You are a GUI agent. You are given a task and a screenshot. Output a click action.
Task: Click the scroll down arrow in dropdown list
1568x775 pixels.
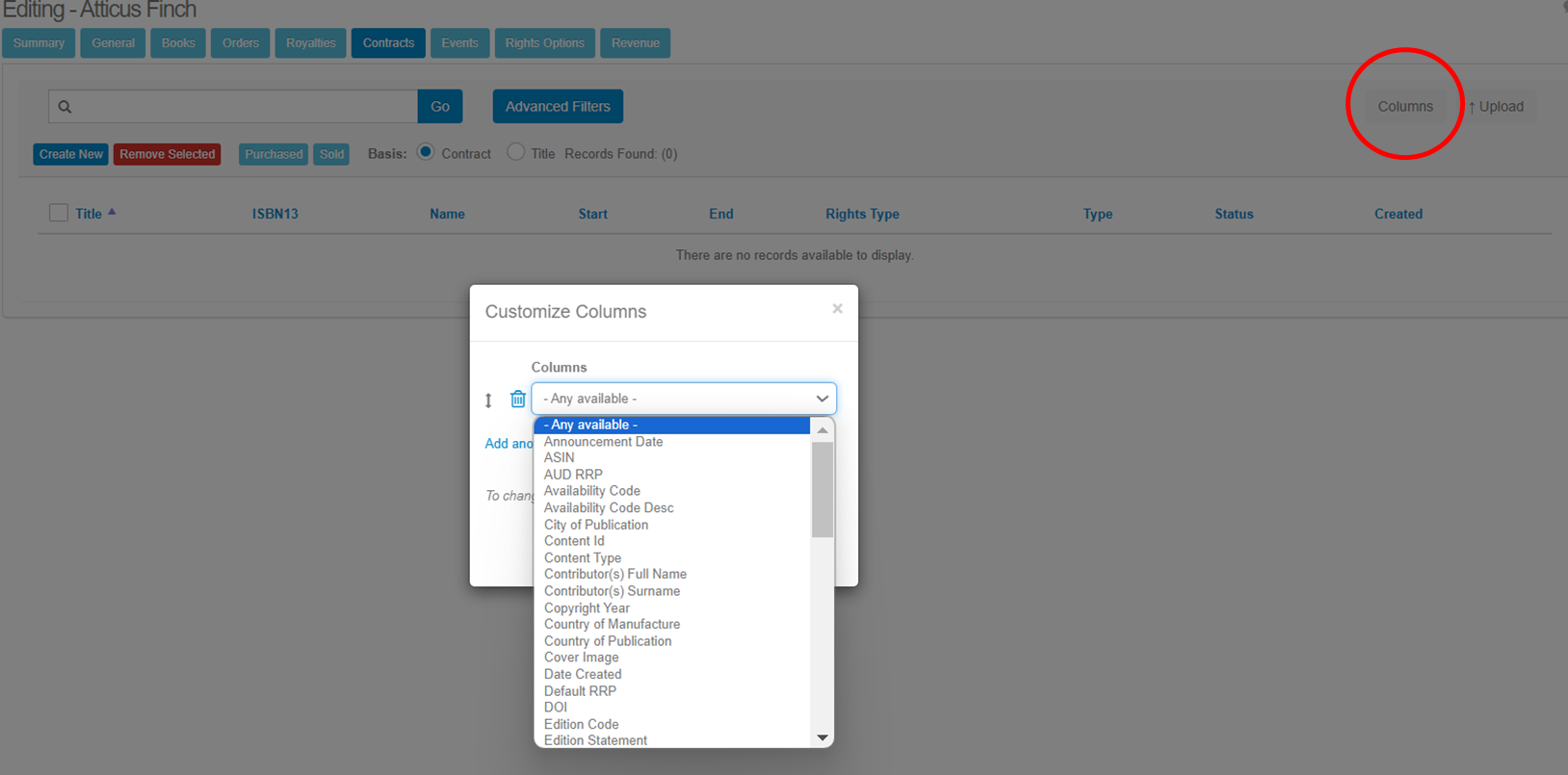[x=823, y=737]
